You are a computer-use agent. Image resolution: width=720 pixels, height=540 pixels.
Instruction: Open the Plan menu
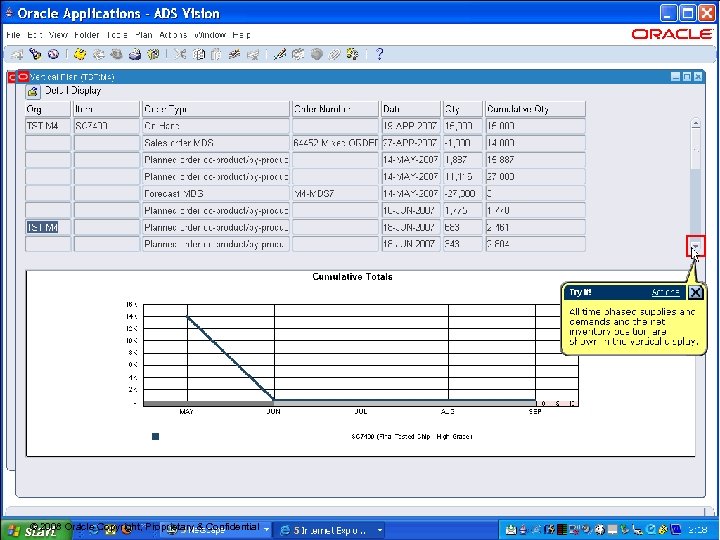pyautogui.click(x=143, y=35)
